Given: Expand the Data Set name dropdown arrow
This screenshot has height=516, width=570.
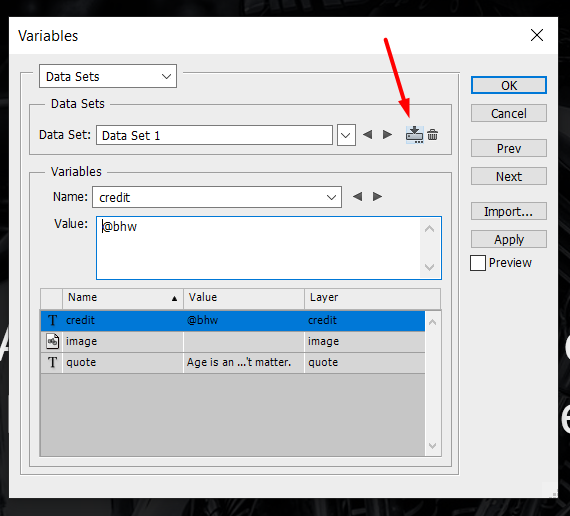Looking at the screenshot, I should click(346, 135).
